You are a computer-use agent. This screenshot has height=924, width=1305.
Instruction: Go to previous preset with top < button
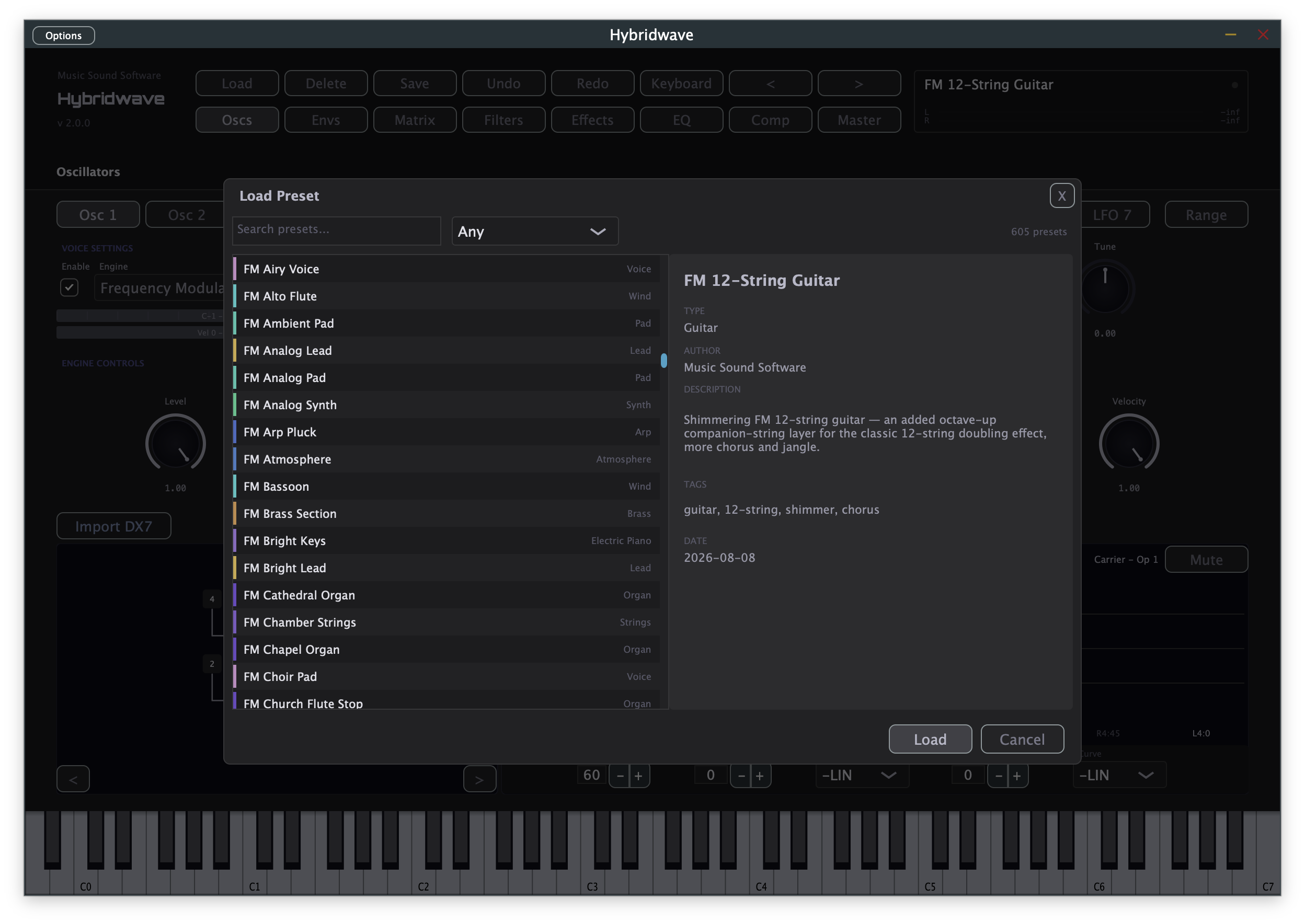click(x=770, y=84)
